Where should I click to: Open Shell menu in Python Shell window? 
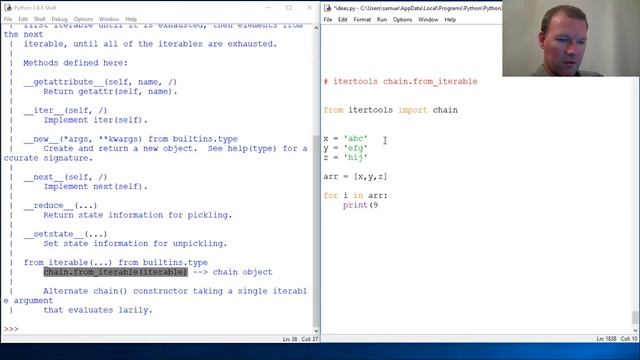click(40, 19)
